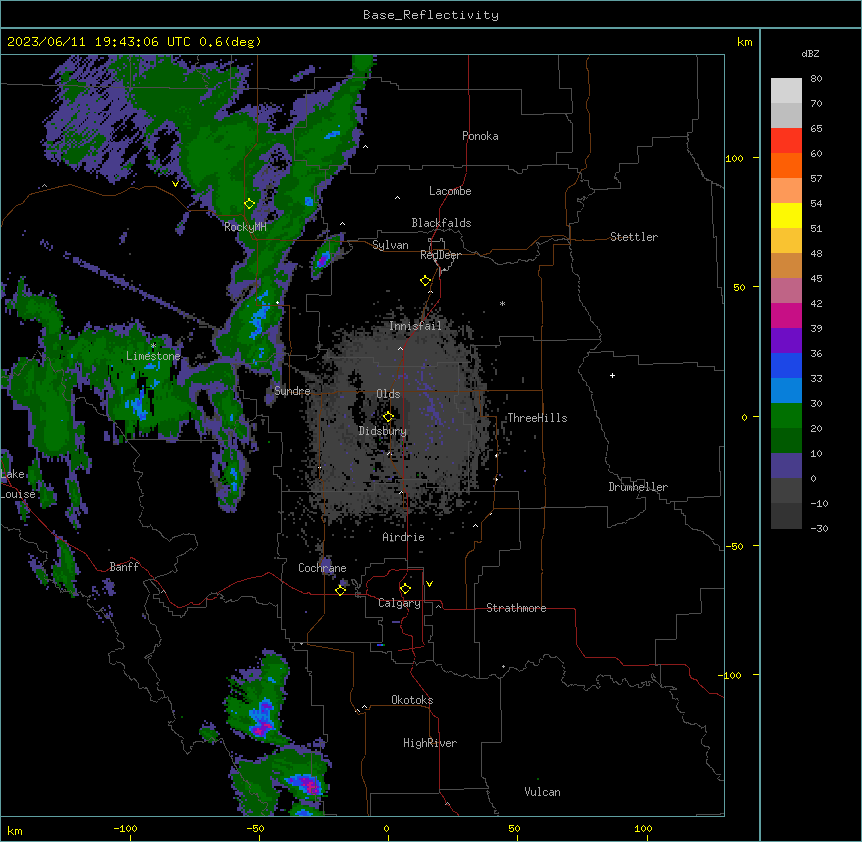Click the Limestone label
The image size is (862, 842).
(153, 356)
